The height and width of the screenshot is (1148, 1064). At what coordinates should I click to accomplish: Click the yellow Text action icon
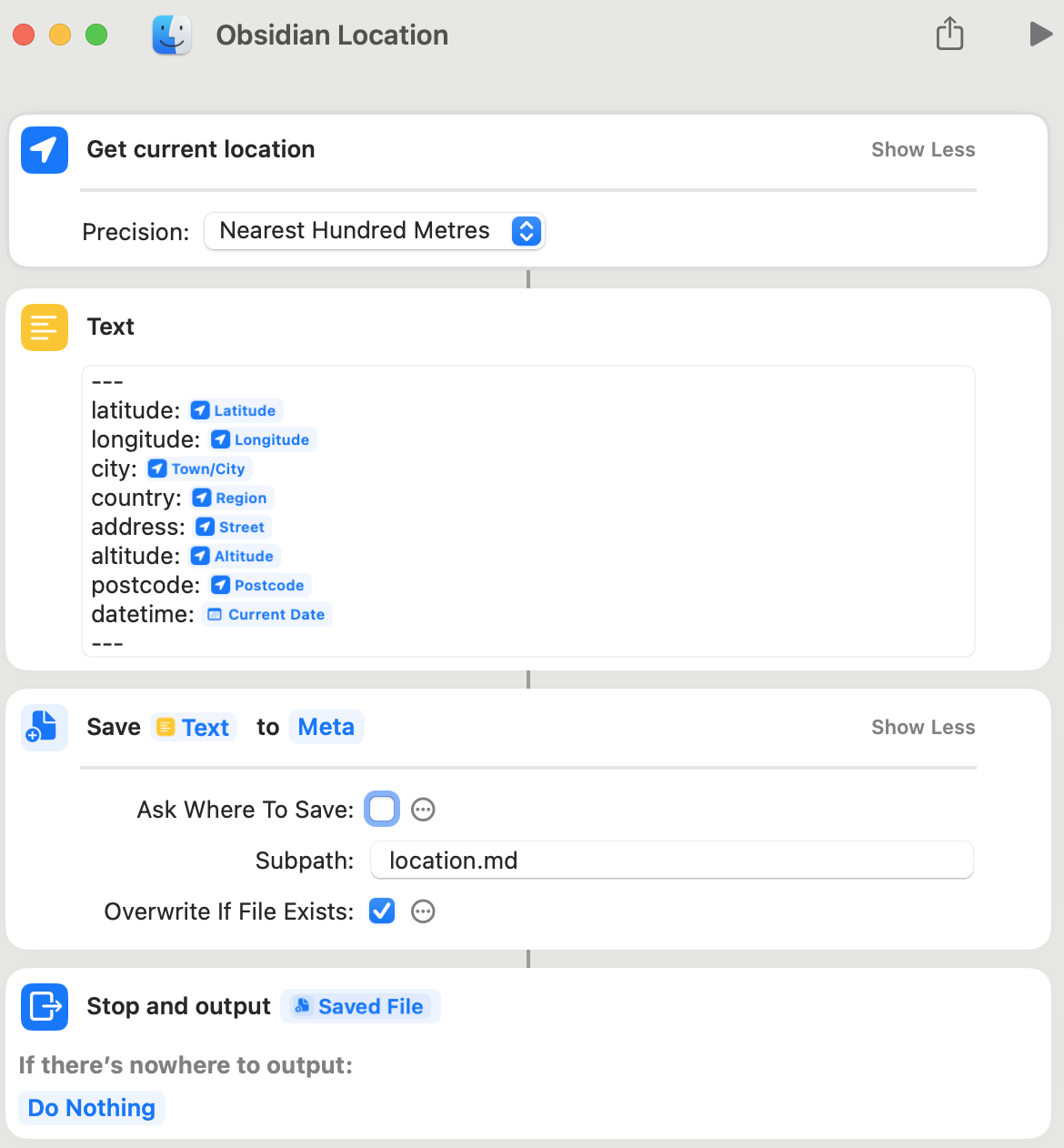(x=45, y=327)
